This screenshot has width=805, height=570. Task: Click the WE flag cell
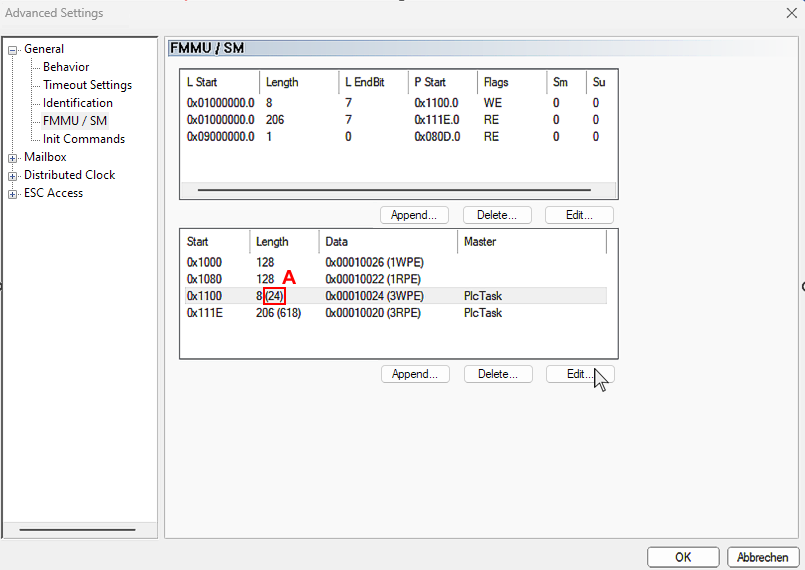(492, 103)
